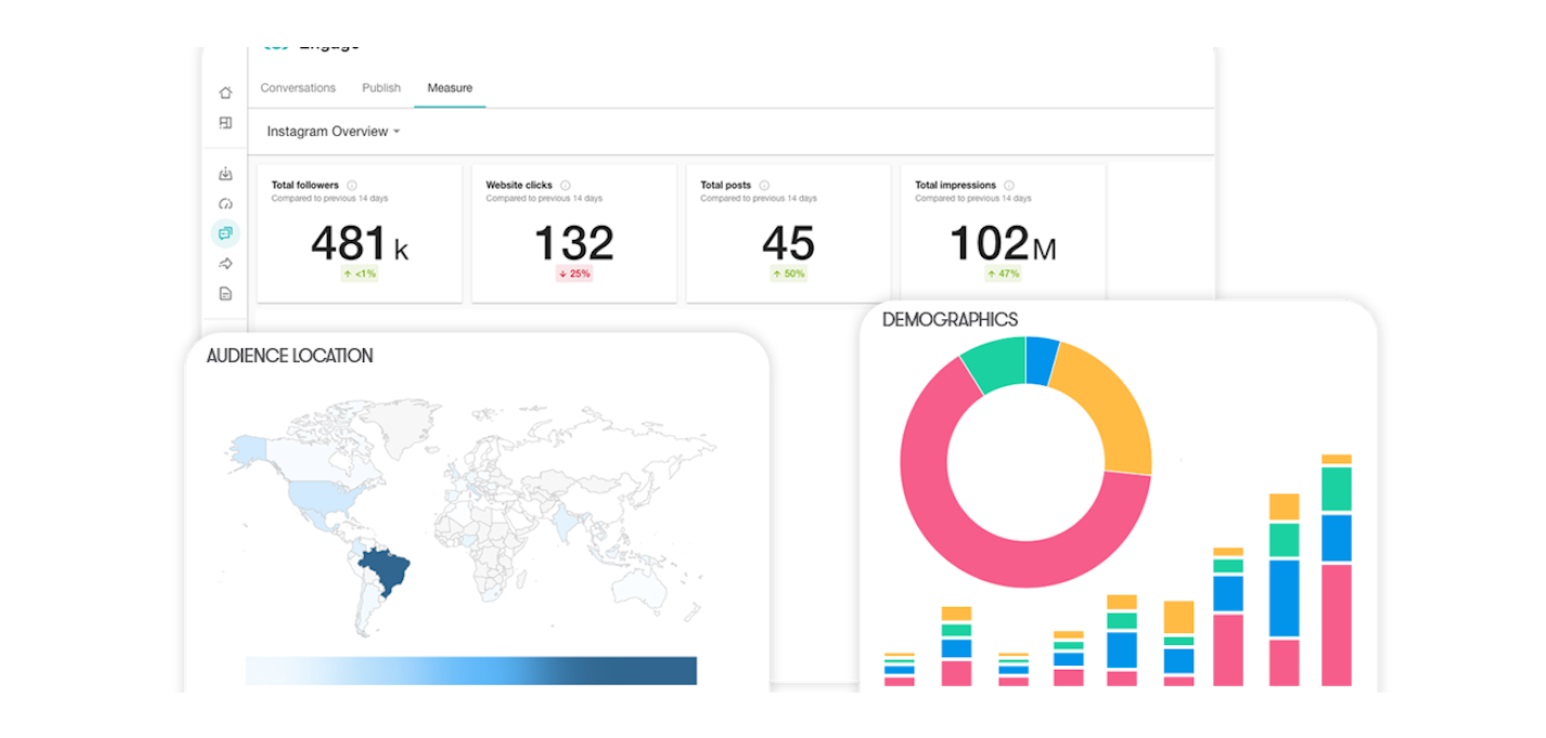The image size is (1546, 738).
Task: Open the dashboard layout icon in sidebar
Action: click(x=226, y=124)
